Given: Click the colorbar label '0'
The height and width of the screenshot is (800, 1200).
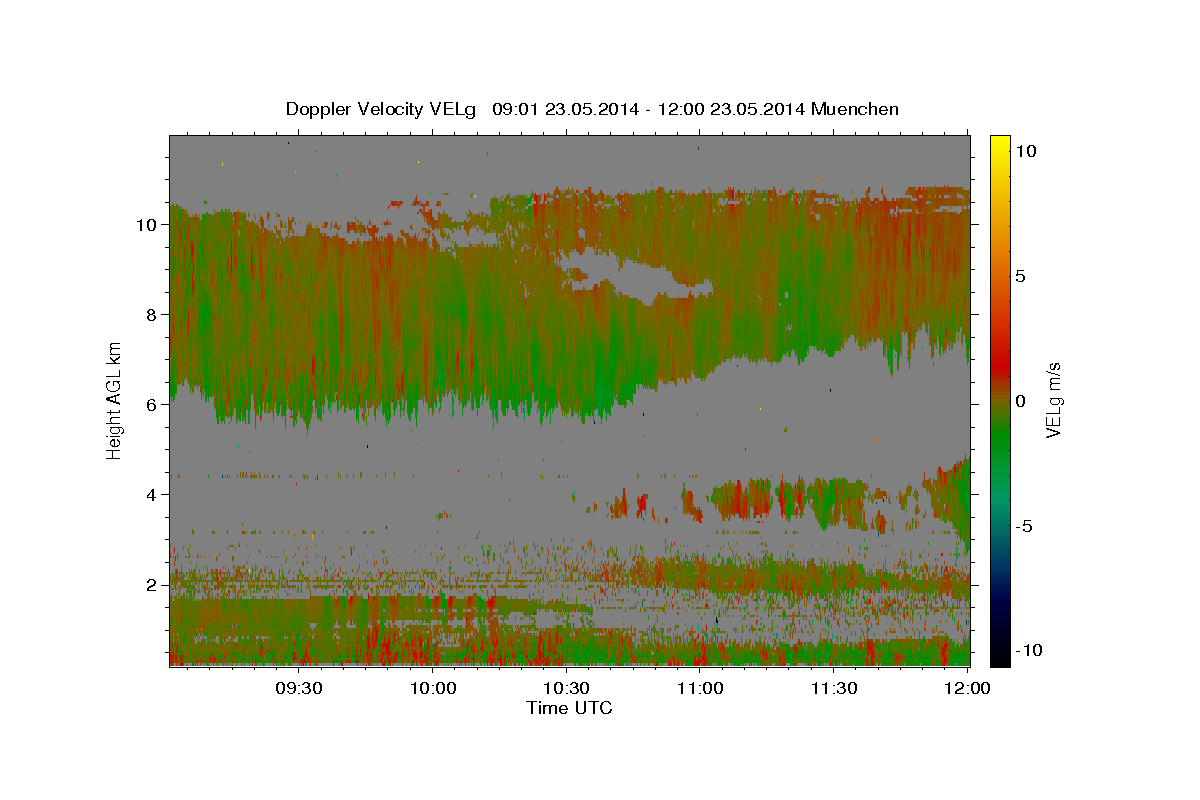Looking at the screenshot, I should click(1020, 400).
